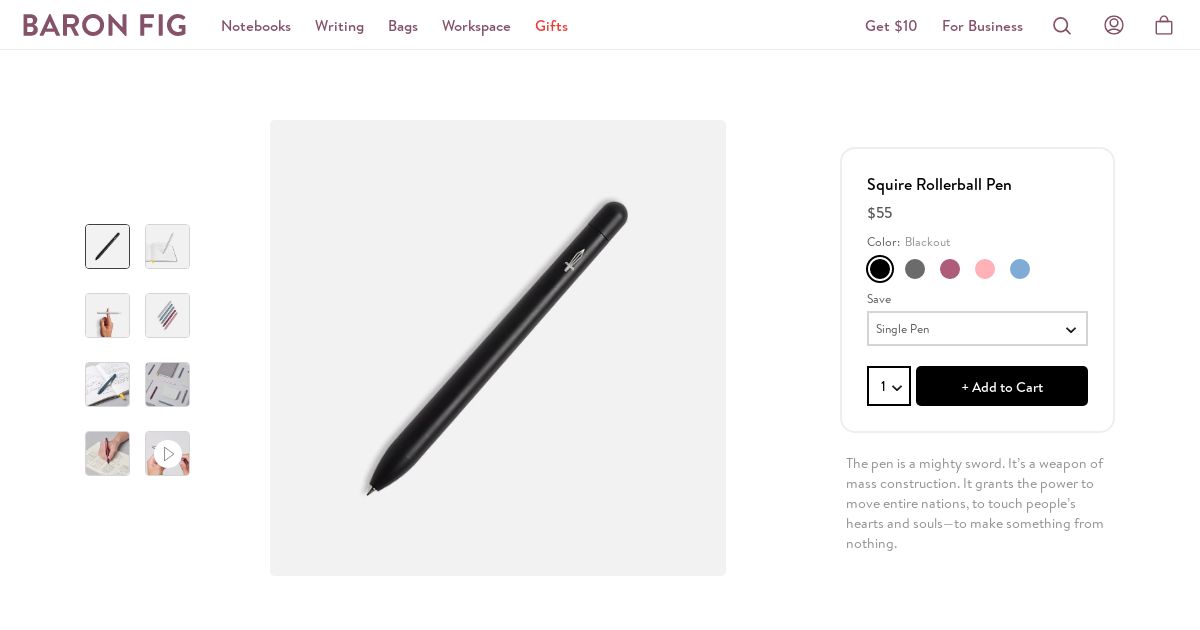This screenshot has width=1200, height=630.
Task: Select the Blackout color swatch
Action: point(880,269)
